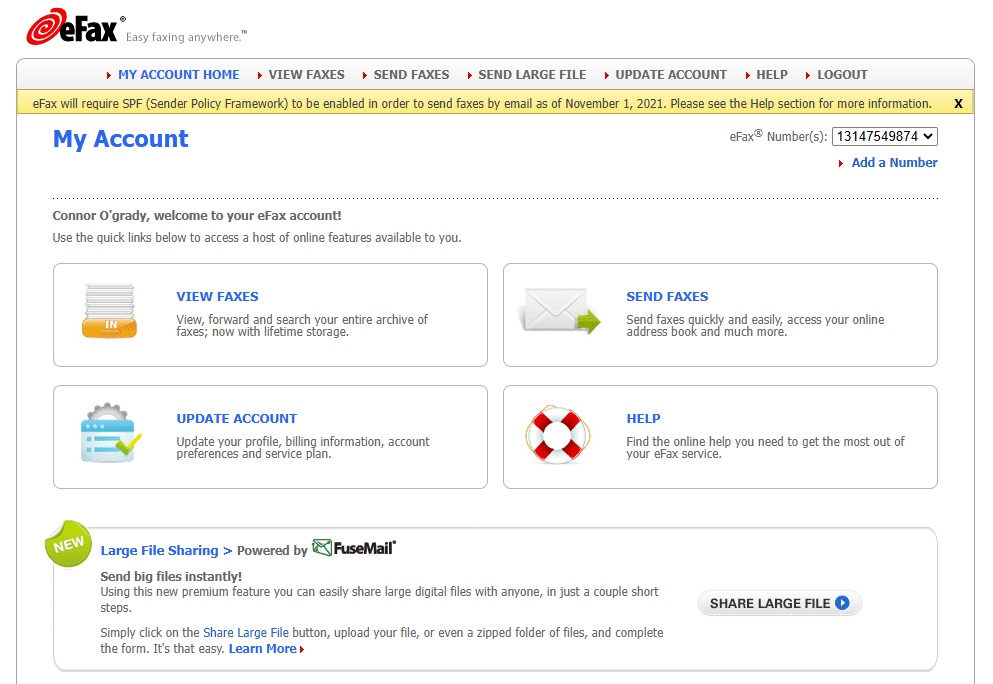
Task: Go to View Faxes in navigation bar
Action: 307,75
